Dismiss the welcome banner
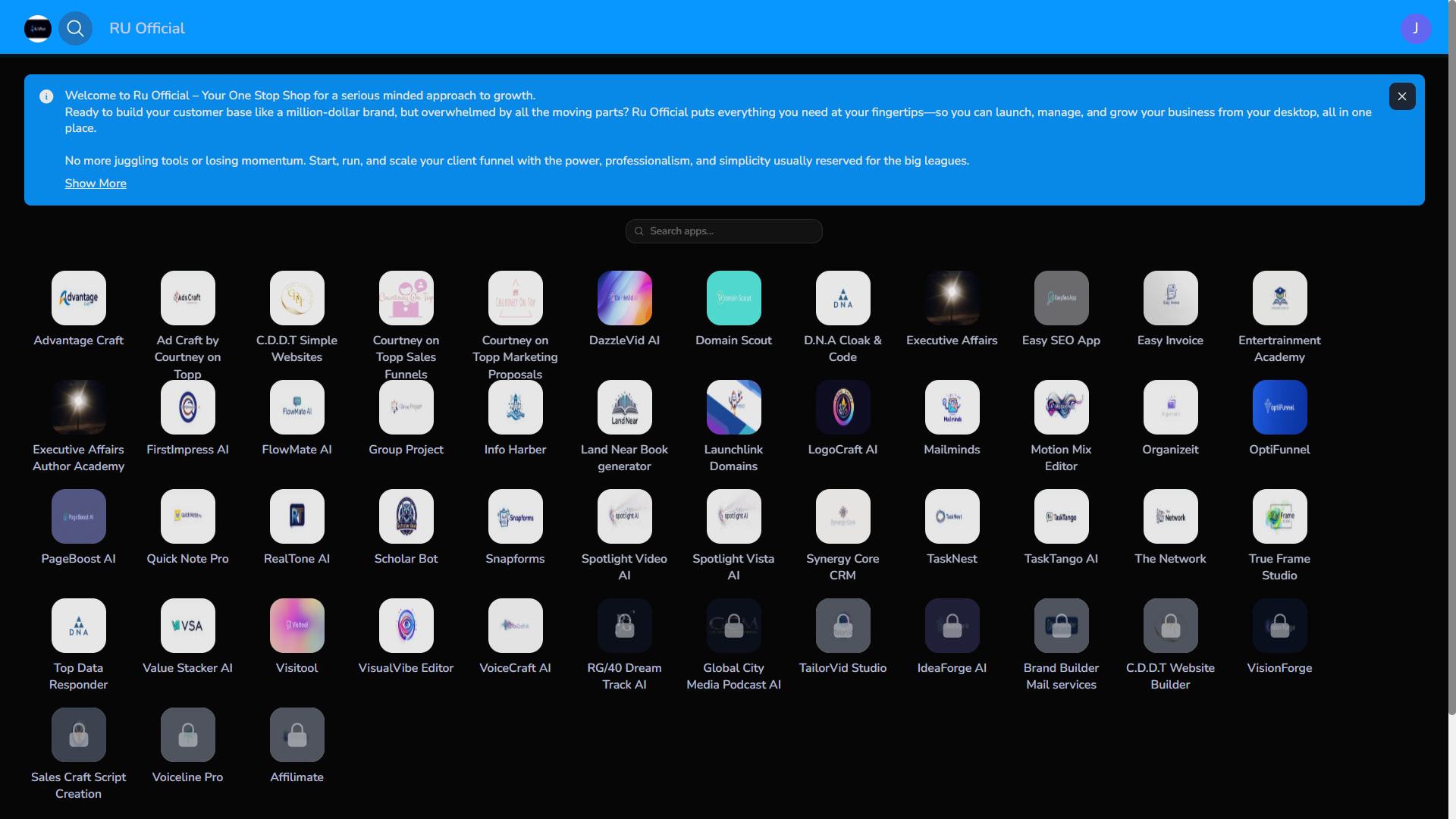 pos(1401,96)
